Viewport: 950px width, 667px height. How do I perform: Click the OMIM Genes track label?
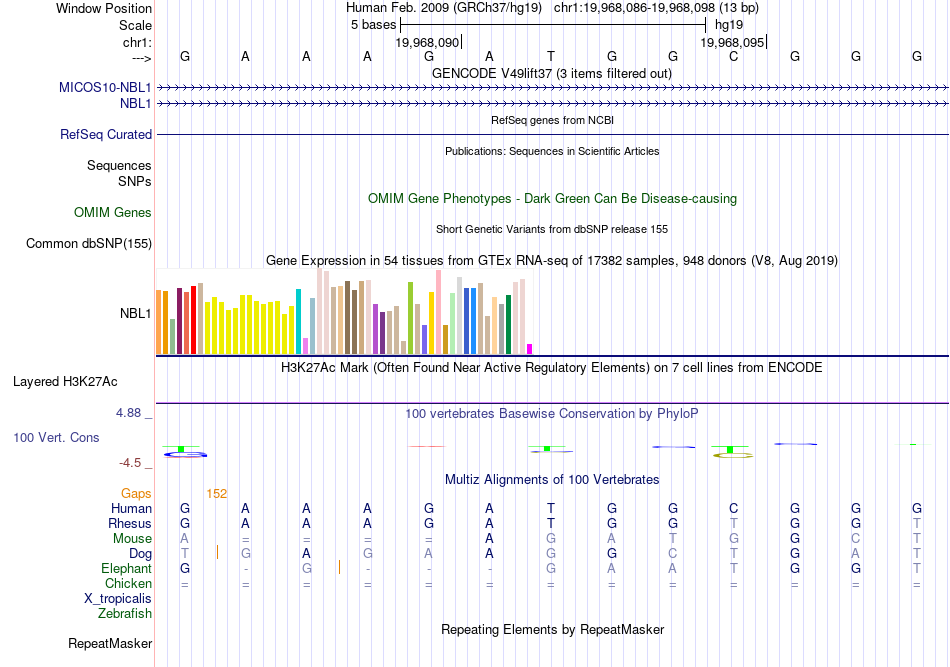point(112,213)
